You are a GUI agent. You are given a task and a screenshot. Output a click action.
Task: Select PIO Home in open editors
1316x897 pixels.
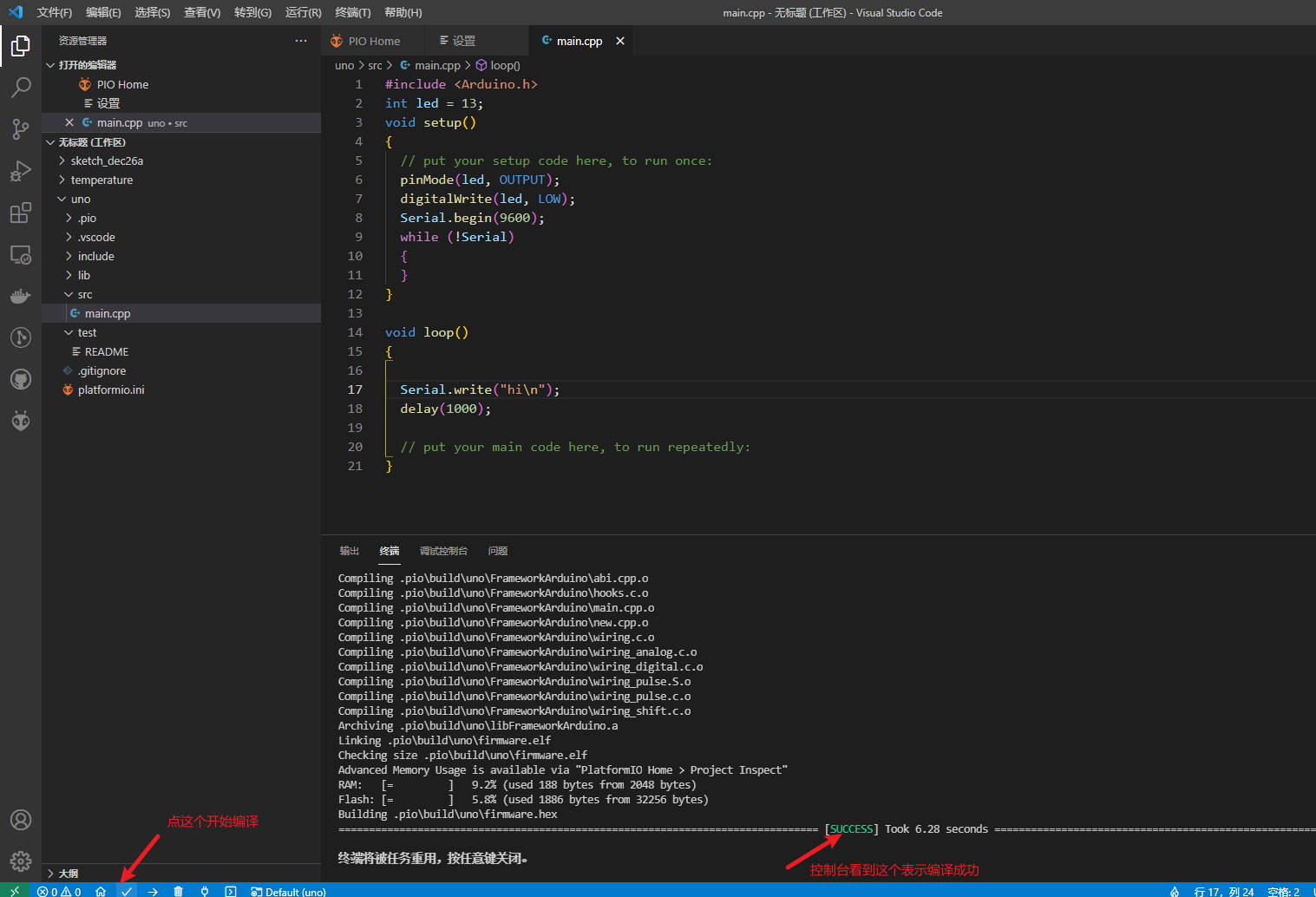pos(181,84)
